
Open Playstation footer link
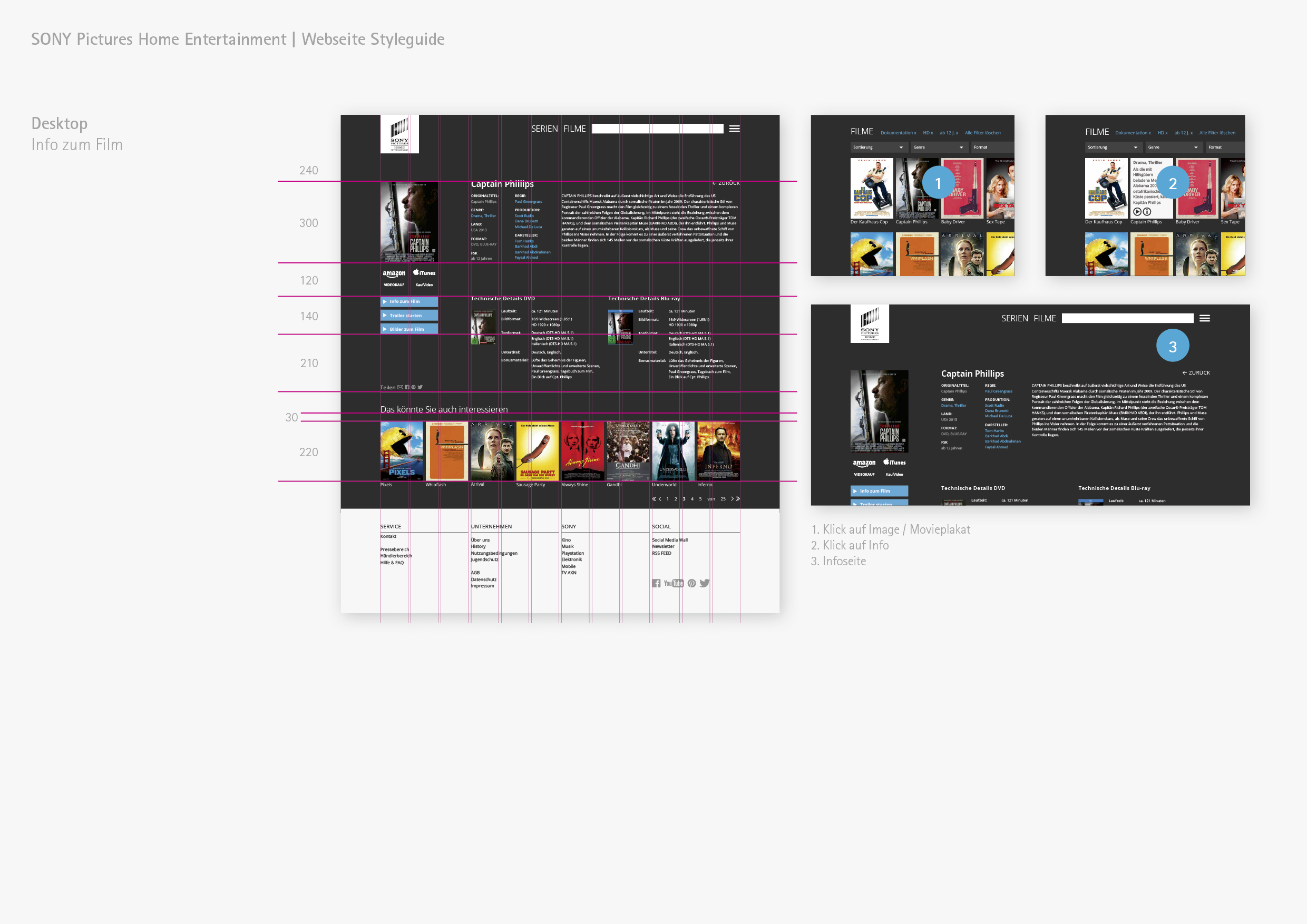(x=573, y=553)
